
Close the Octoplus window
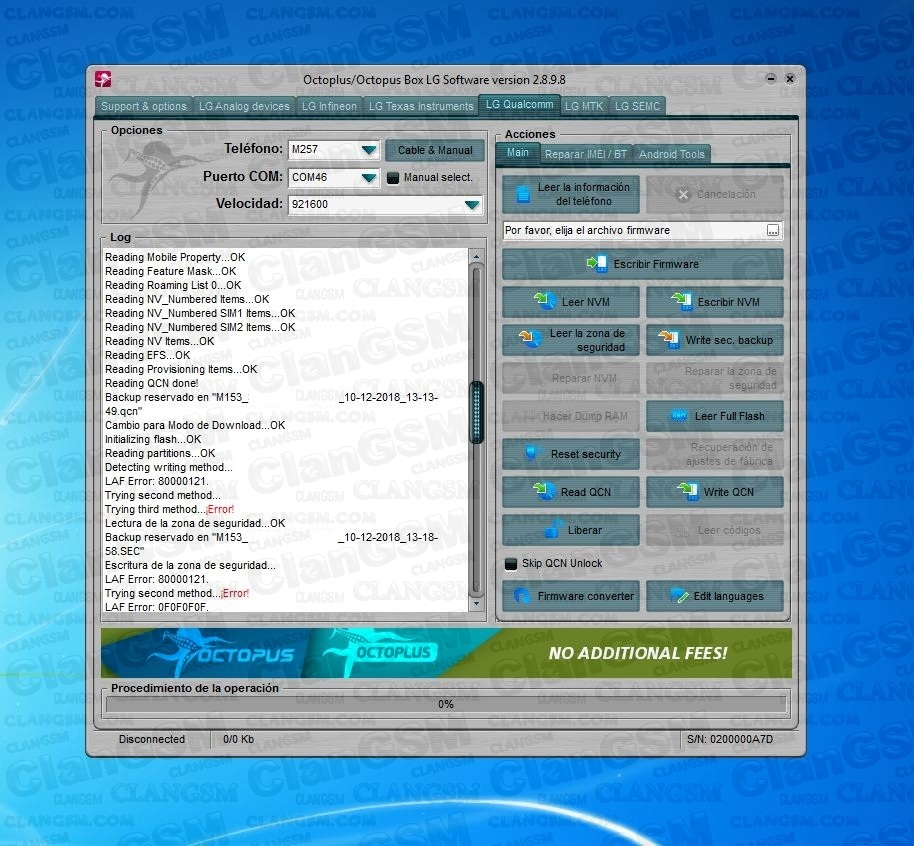click(790, 78)
